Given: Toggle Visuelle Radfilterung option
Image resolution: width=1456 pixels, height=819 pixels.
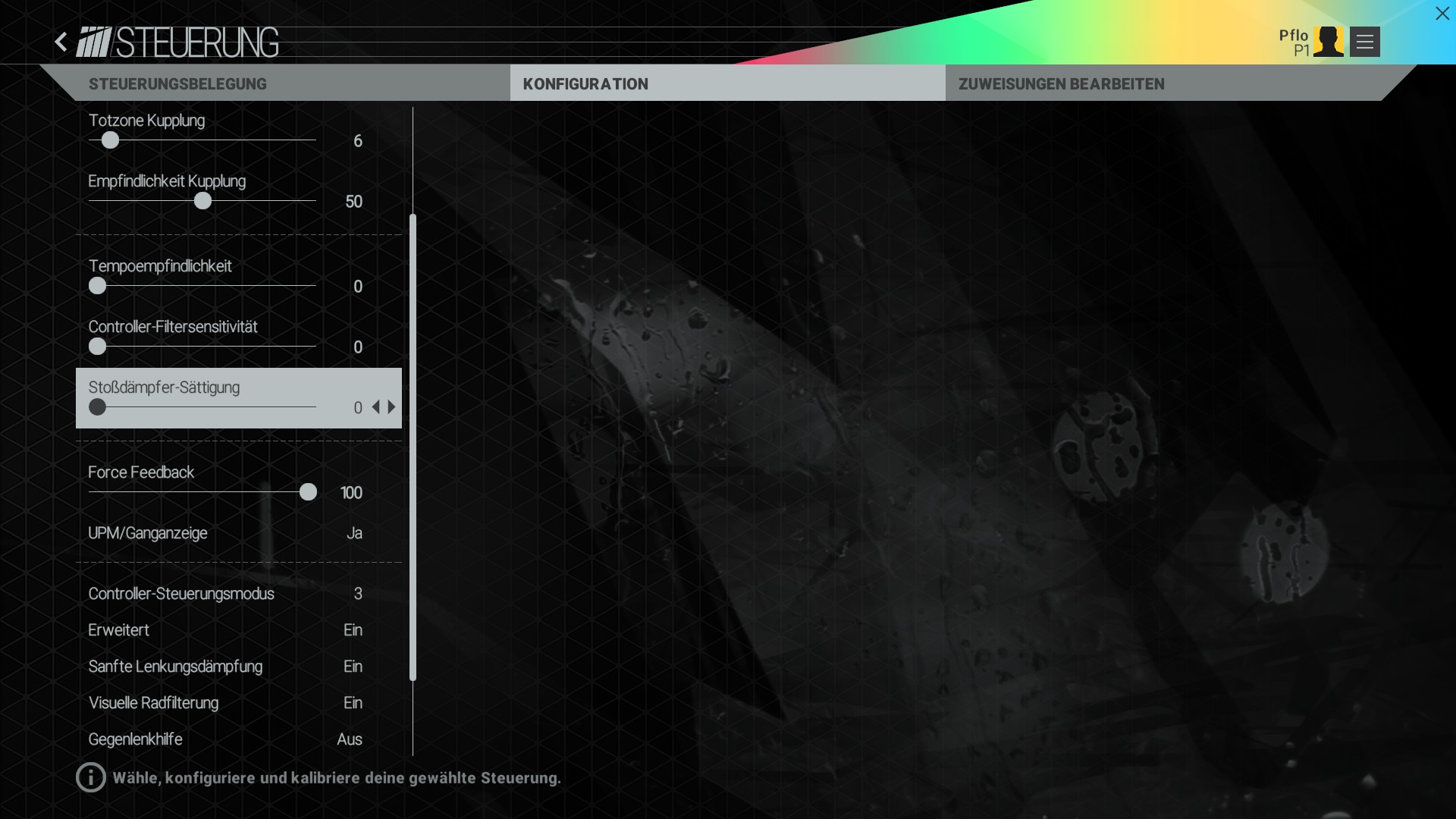Looking at the screenshot, I should (353, 703).
